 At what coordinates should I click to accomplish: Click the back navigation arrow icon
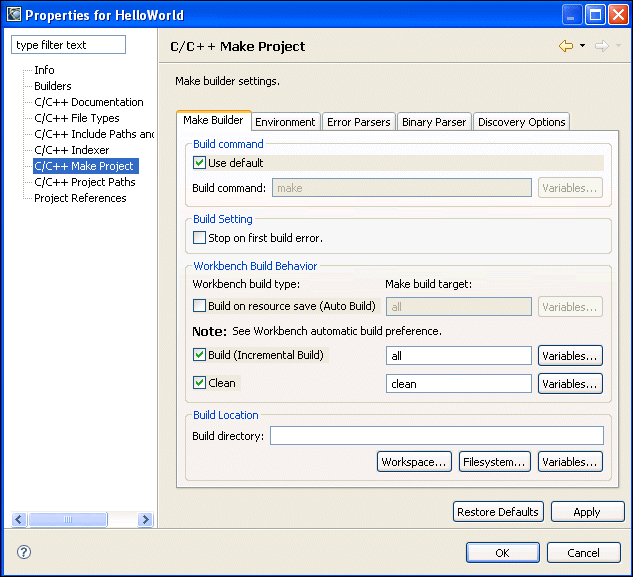click(566, 46)
